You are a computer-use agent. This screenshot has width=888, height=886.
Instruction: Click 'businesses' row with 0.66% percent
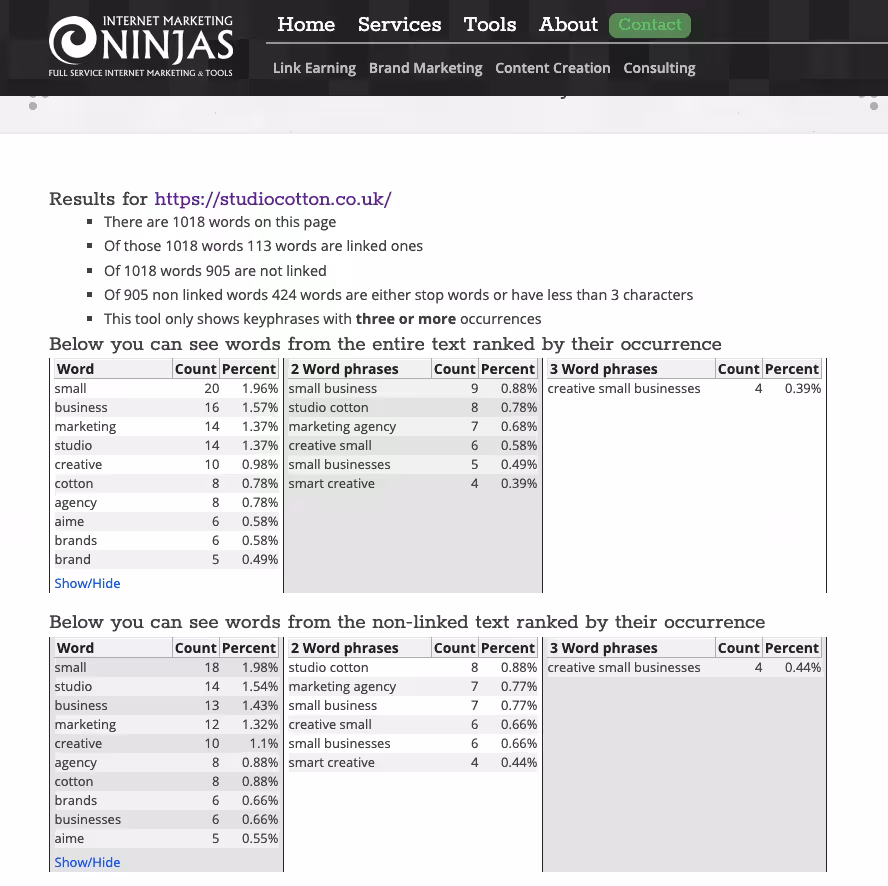point(166,819)
